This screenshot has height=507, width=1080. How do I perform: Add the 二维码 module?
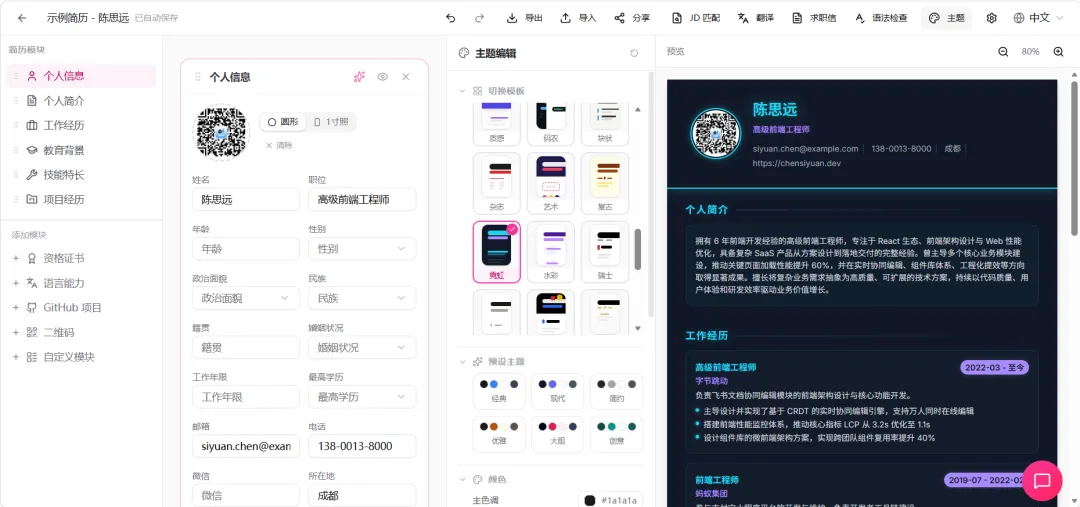point(81,333)
